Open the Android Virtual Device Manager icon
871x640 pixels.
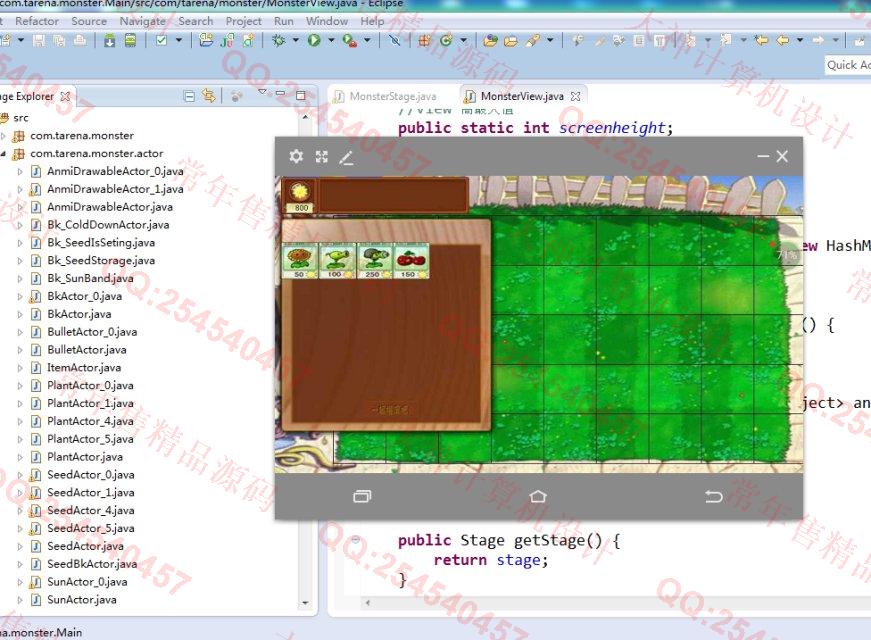[x=130, y=40]
